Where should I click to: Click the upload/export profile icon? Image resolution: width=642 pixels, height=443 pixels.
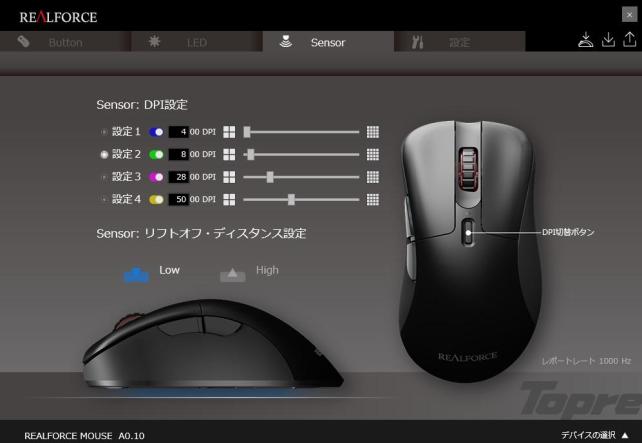(629, 40)
